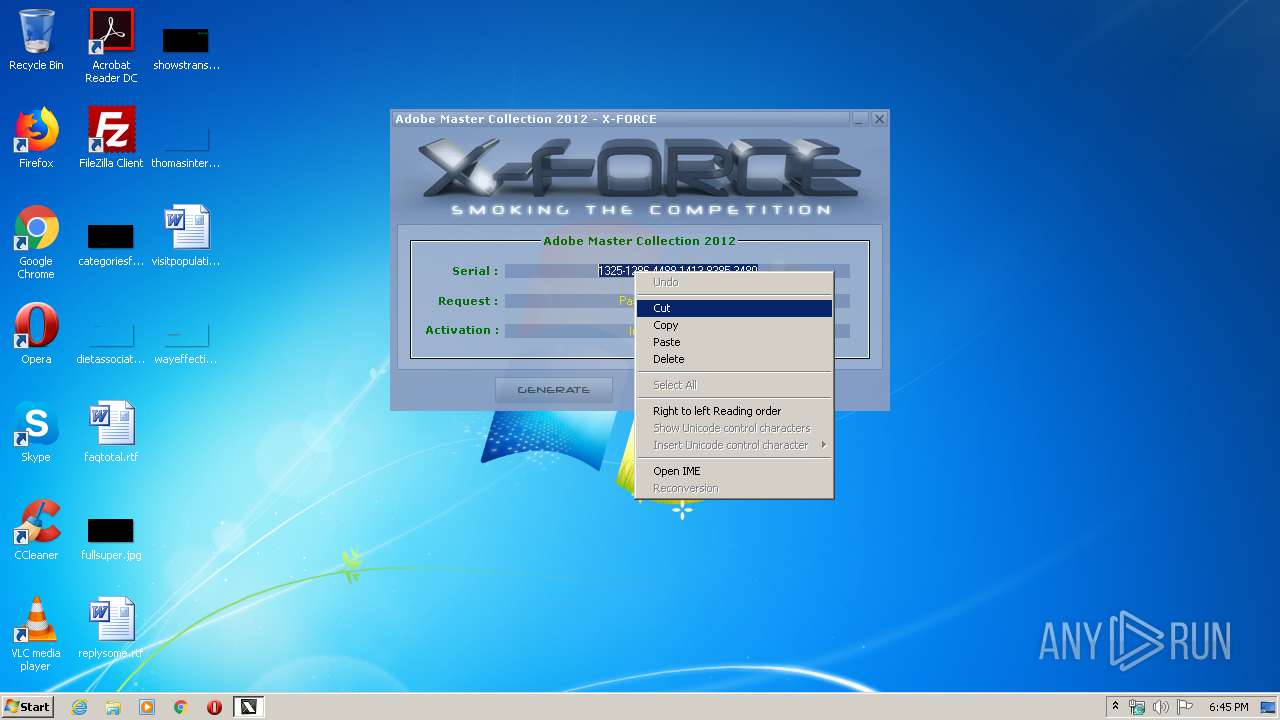Screen dimensions: 1280x720
Task: Open faqtotal.rtf document icon
Action: tap(111, 432)
